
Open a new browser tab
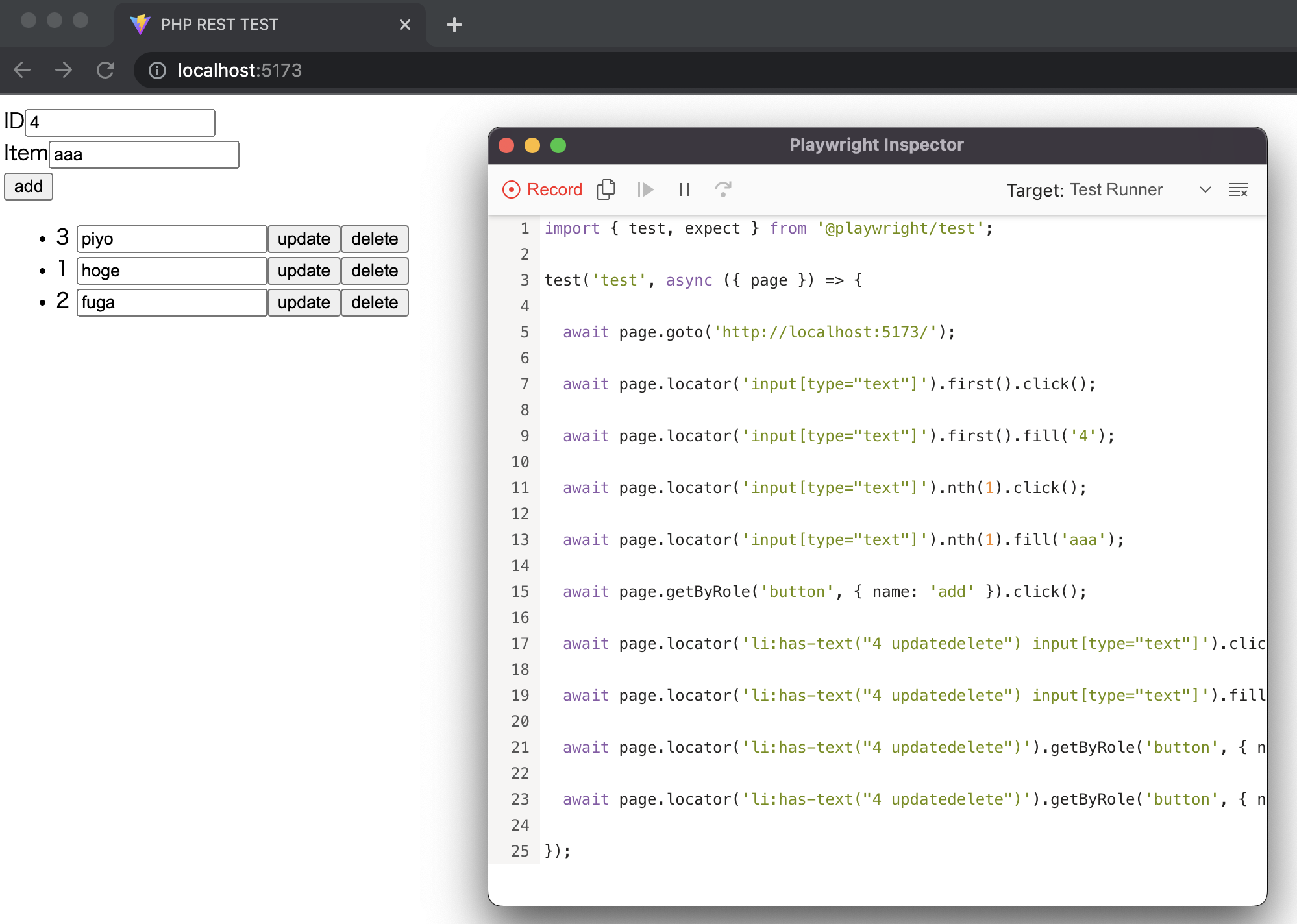coord(454,25)
